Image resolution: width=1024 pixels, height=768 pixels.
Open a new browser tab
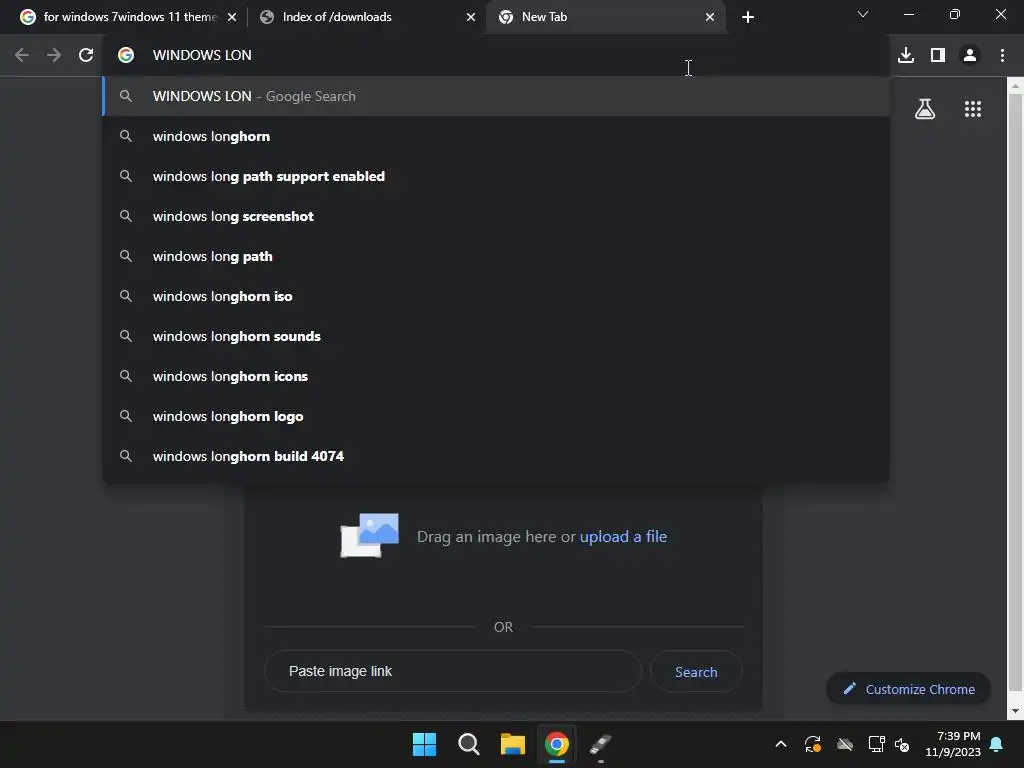pos(748,17)
